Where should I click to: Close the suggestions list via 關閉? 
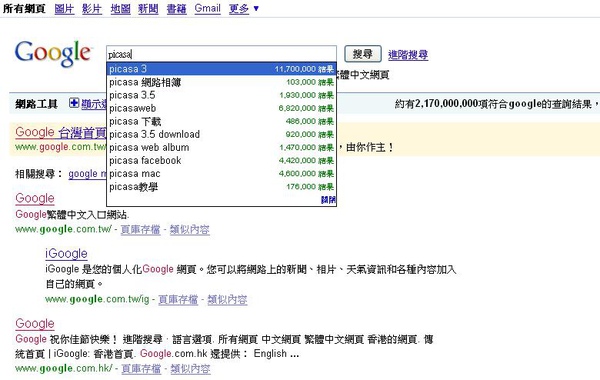click(328, 200)
